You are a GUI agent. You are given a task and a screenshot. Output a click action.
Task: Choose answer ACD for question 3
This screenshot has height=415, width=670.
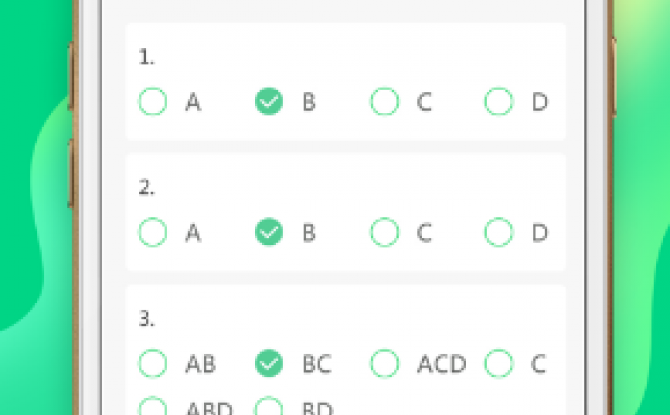pos(385,364)
